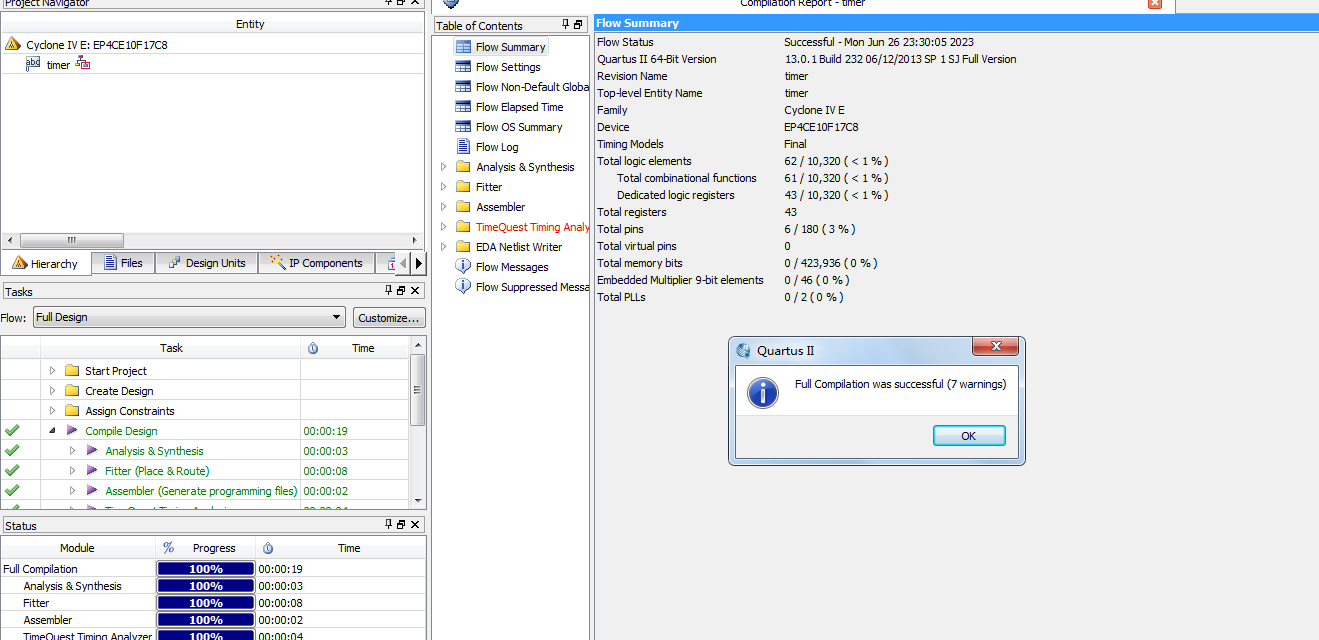
Task: Click the Compile Design play icon
Action: pos(72,431)
